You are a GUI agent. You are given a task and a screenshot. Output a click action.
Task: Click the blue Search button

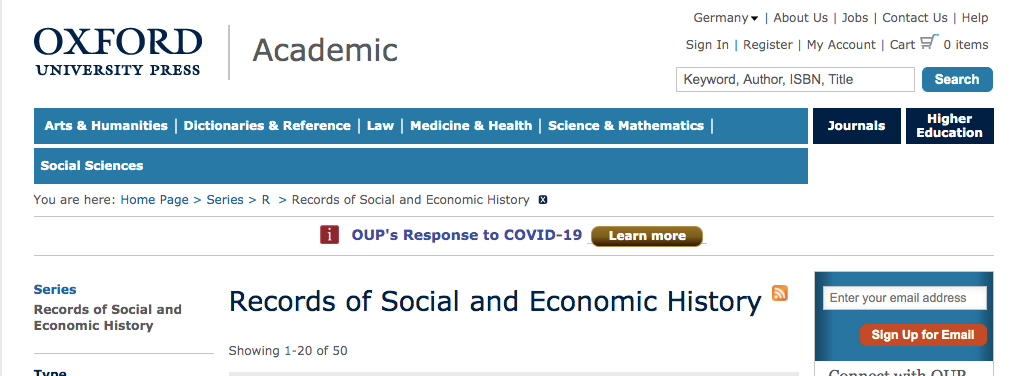[x=957, y=80]
